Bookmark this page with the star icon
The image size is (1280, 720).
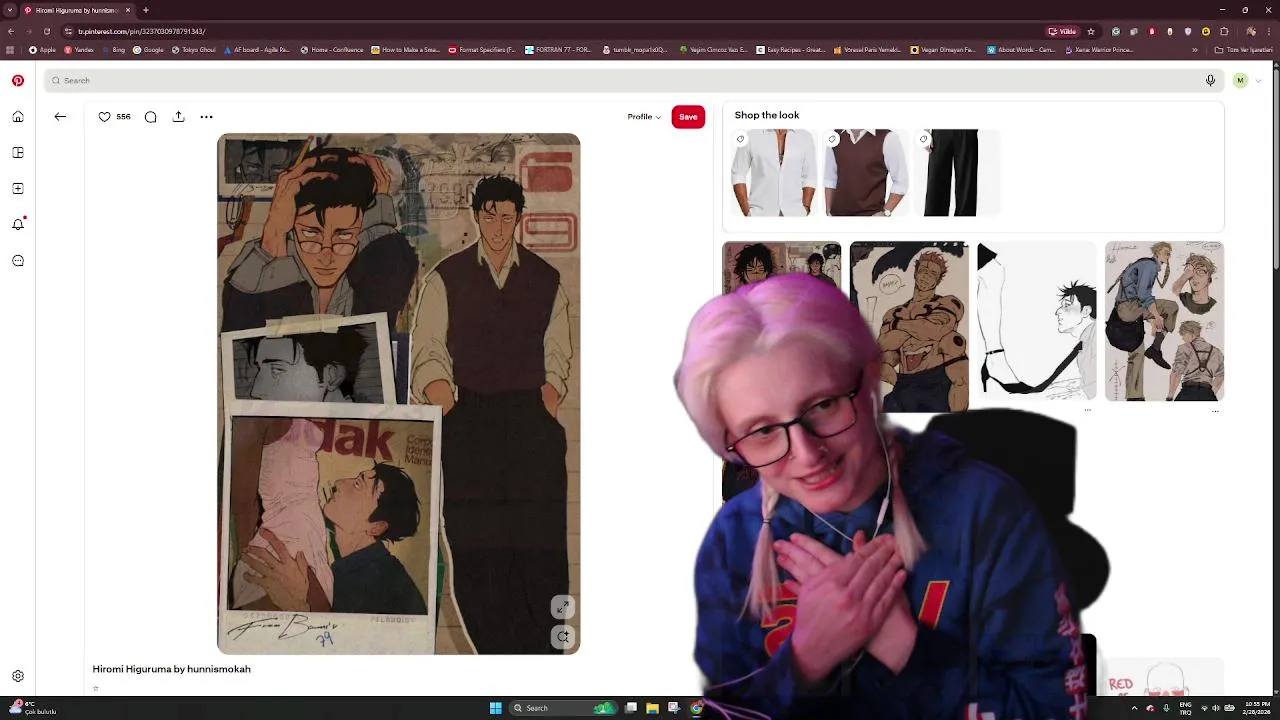pos(1091,31)
